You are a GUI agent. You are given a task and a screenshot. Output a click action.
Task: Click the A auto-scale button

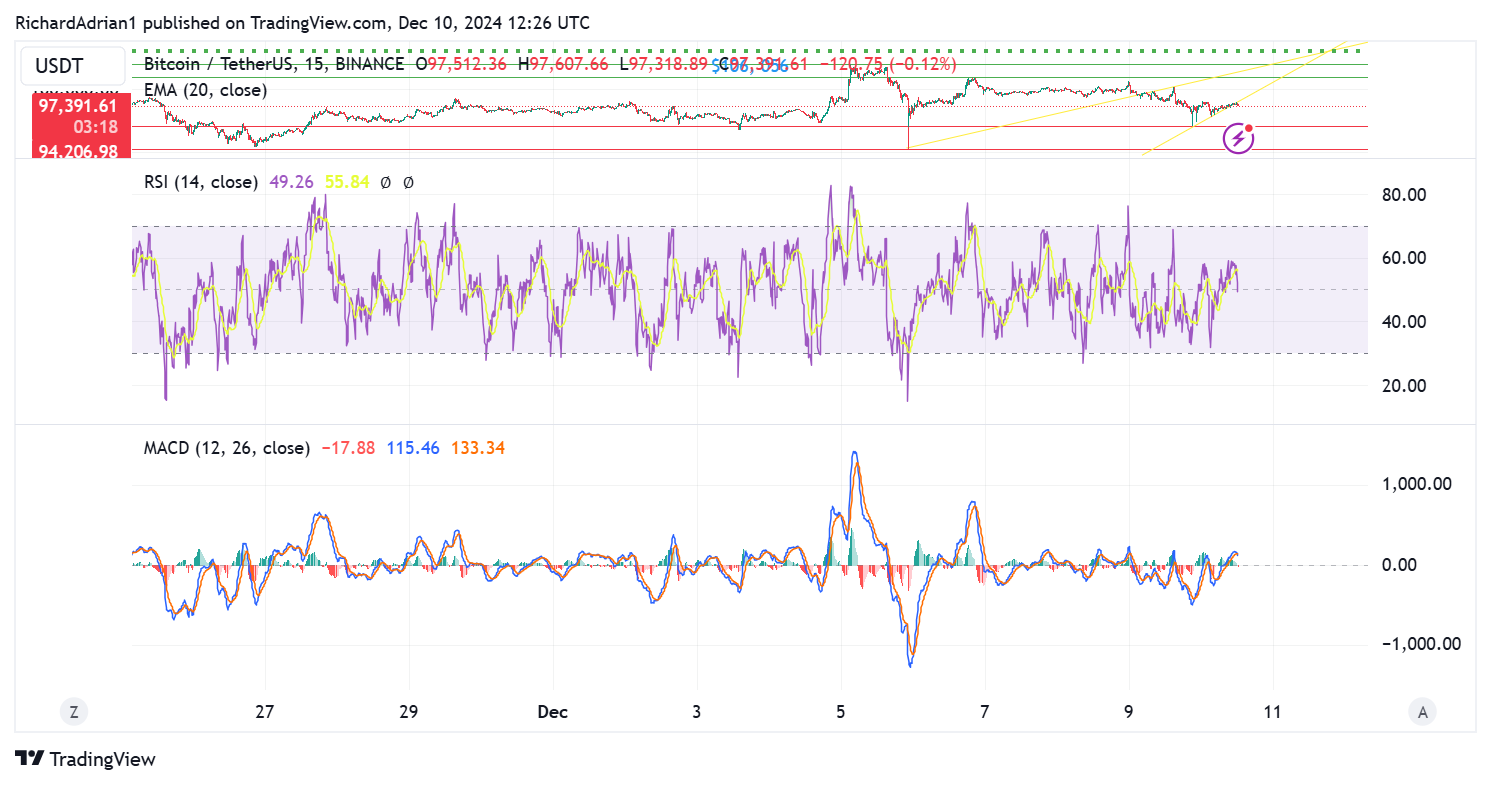tap(1421, 712)
